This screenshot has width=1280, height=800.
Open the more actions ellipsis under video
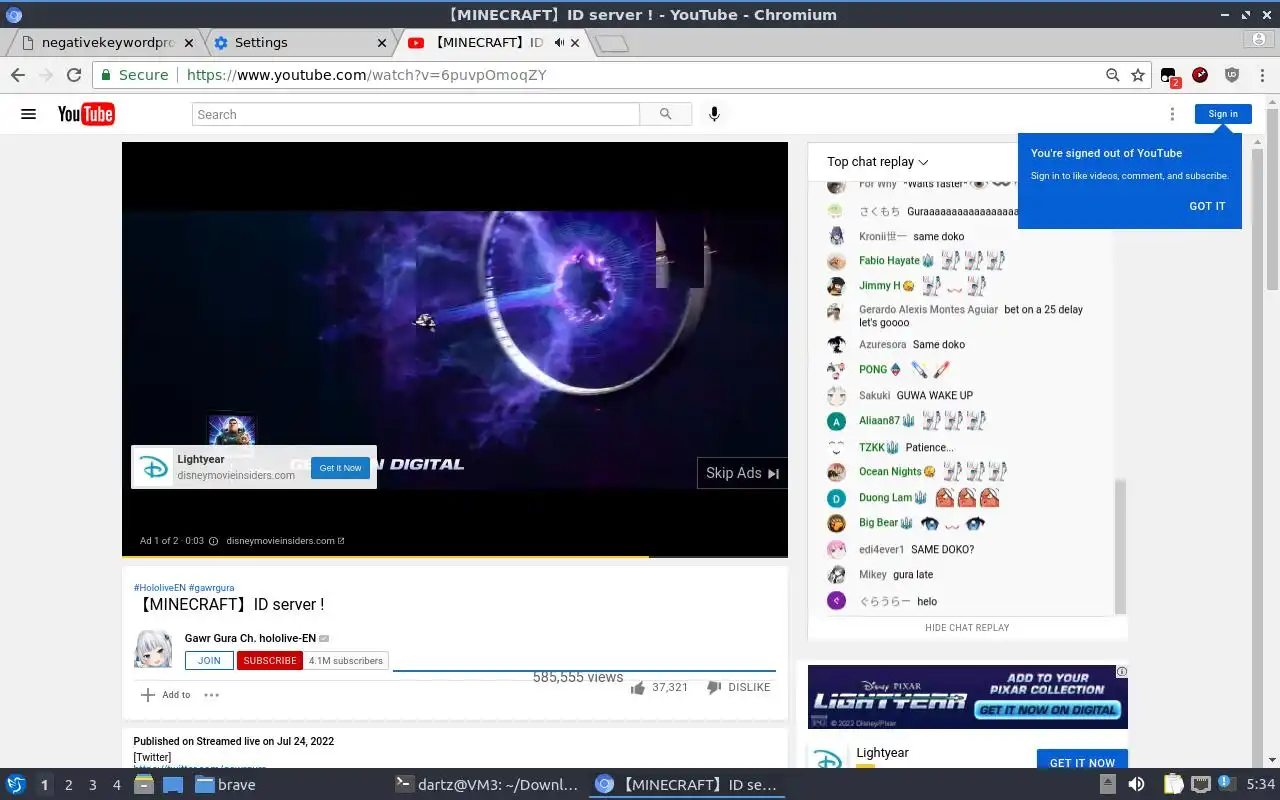coord(211,695)
